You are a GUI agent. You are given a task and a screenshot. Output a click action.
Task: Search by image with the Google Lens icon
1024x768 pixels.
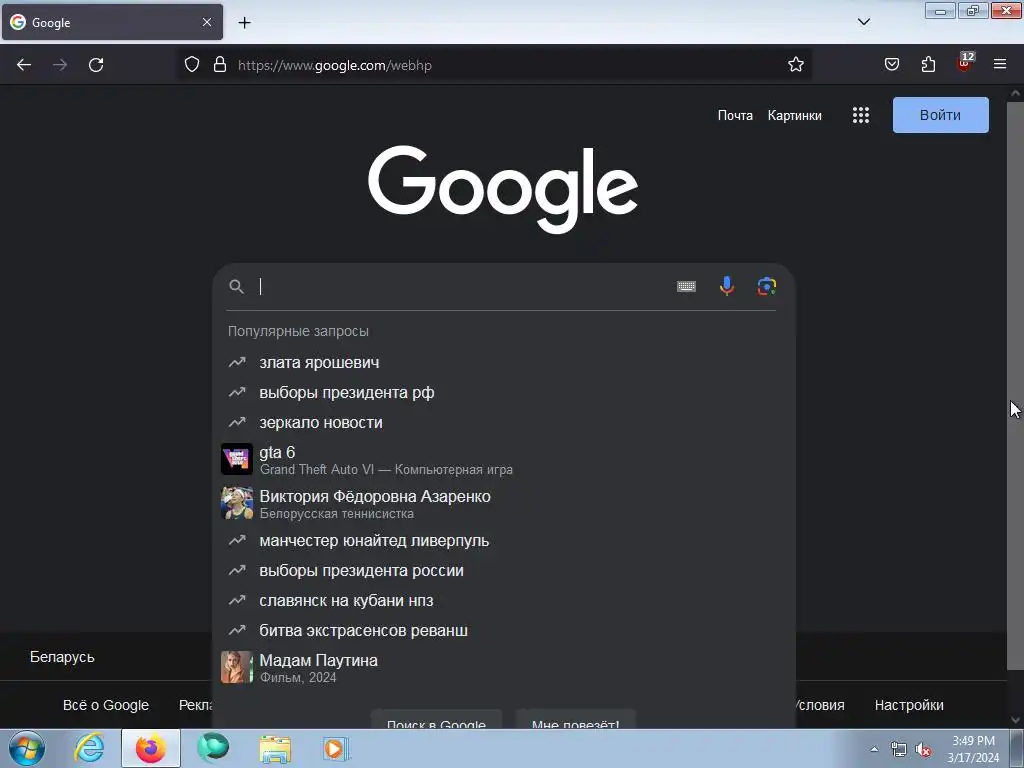click(x=767, y=286)
